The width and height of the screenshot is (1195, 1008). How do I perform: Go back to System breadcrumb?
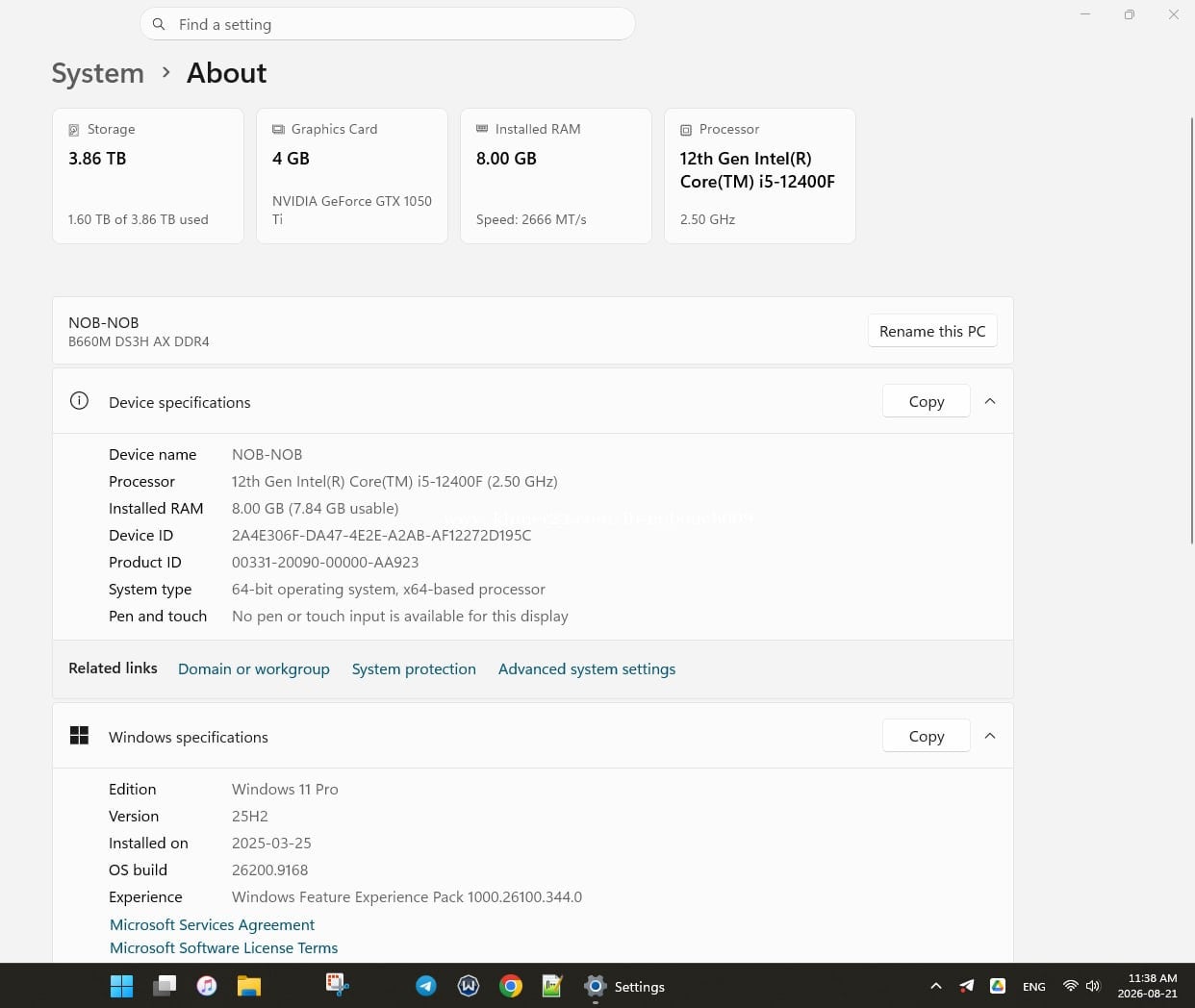pyautogui.click(x=97, y=73)
